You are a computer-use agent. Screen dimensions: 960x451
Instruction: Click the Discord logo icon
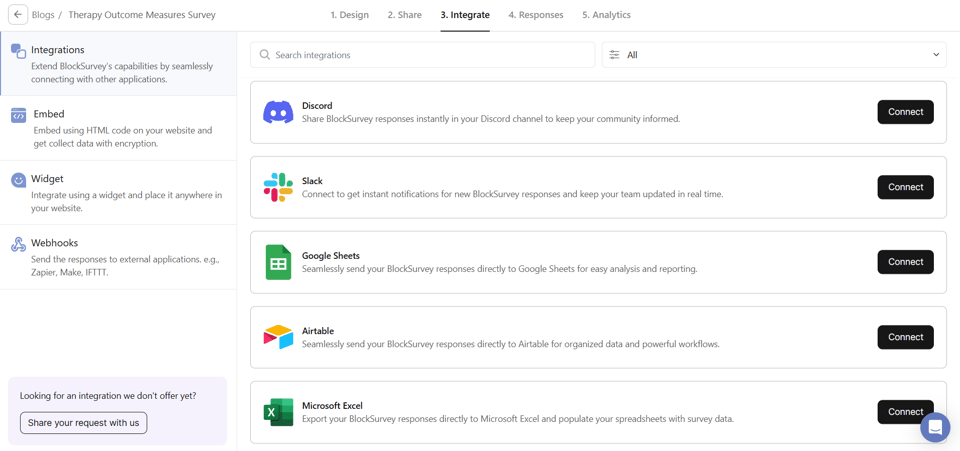278,112
